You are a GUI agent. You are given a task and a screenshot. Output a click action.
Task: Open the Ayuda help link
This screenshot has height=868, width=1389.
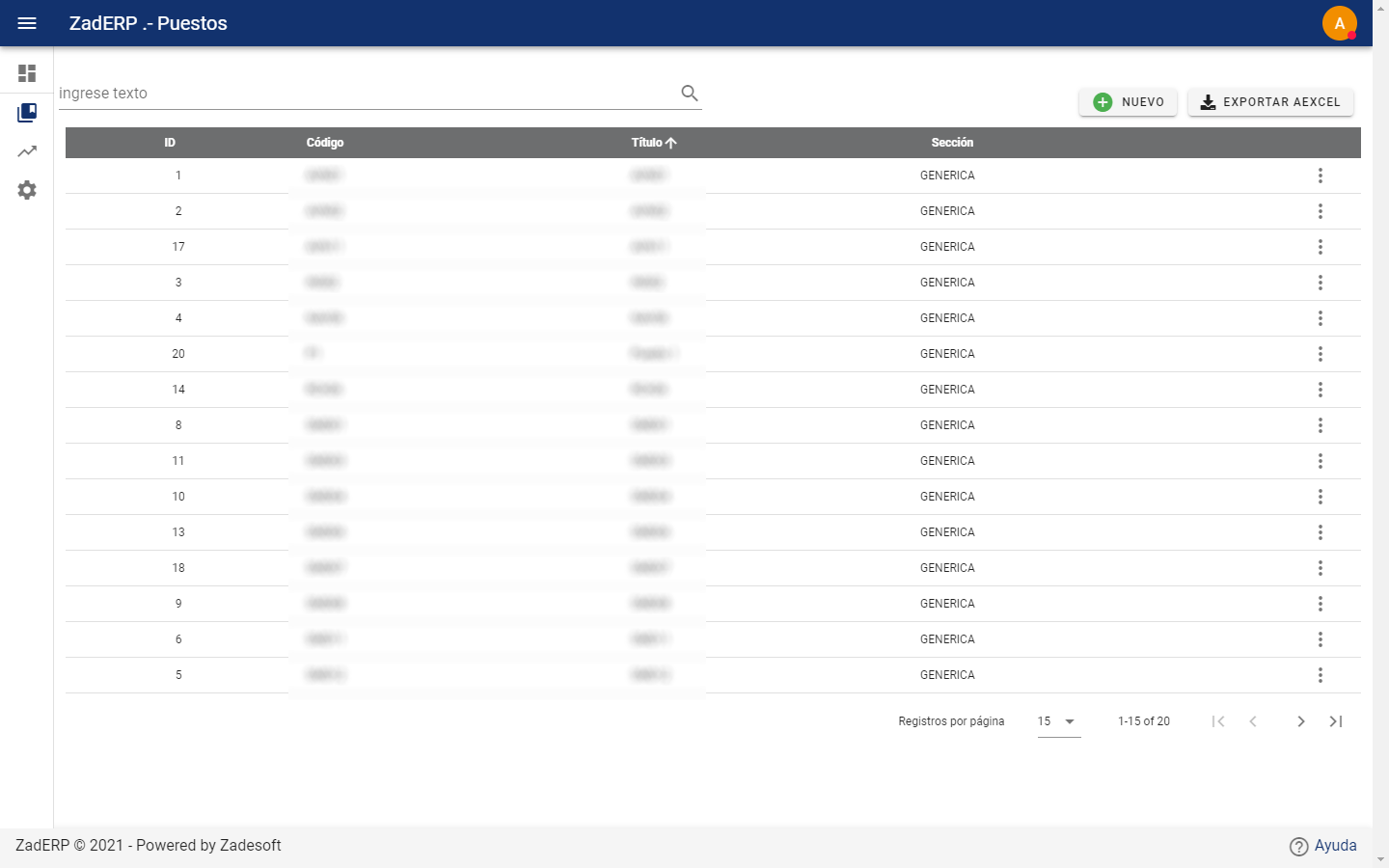pyautogui.click(x=1335, y=846)
